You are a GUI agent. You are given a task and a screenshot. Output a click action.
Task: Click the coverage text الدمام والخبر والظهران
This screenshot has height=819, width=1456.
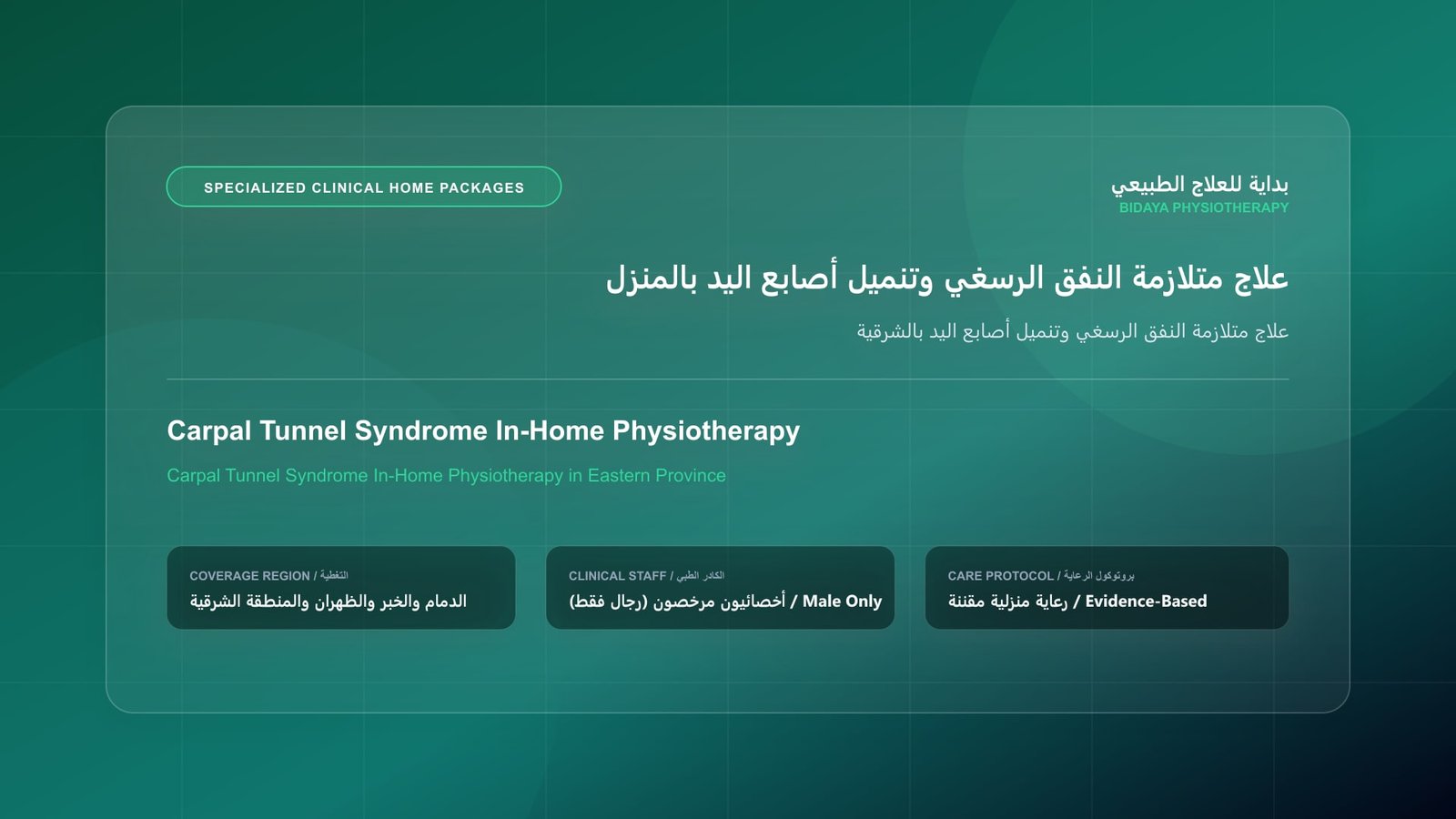click(391, 601)
